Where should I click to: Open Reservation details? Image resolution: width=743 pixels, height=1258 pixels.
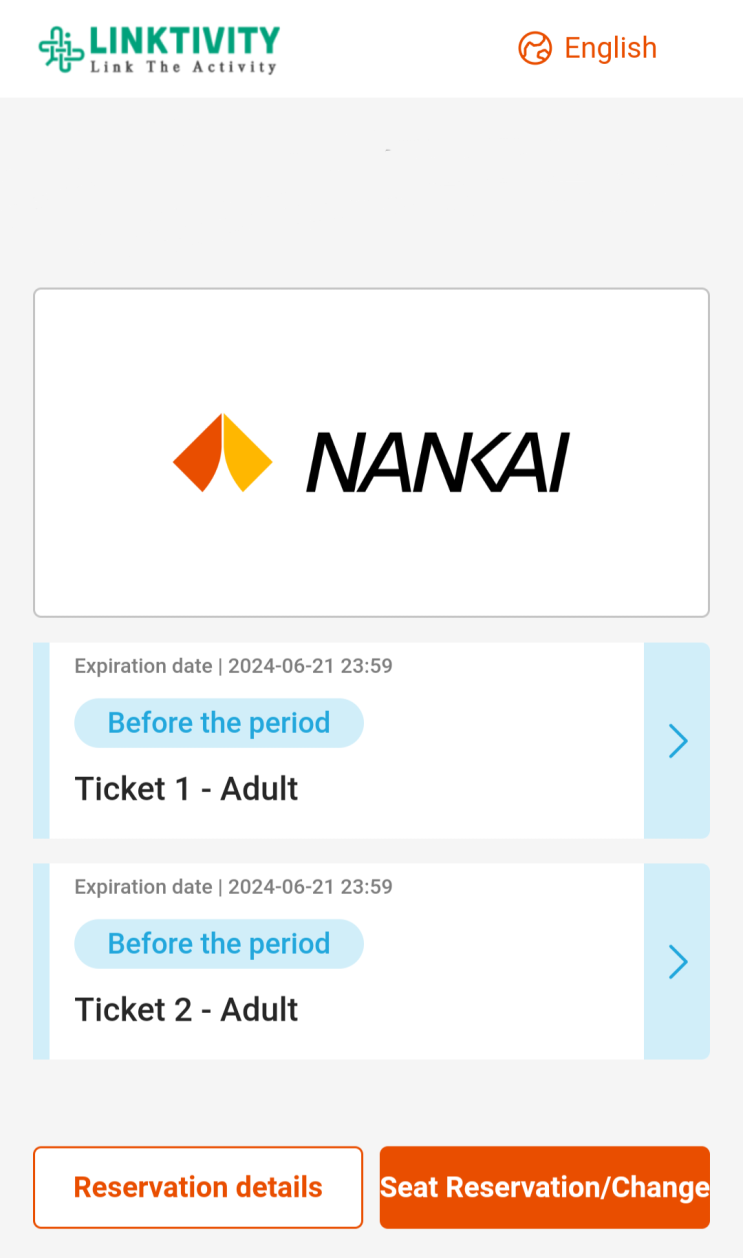[x=198, y=1187]
